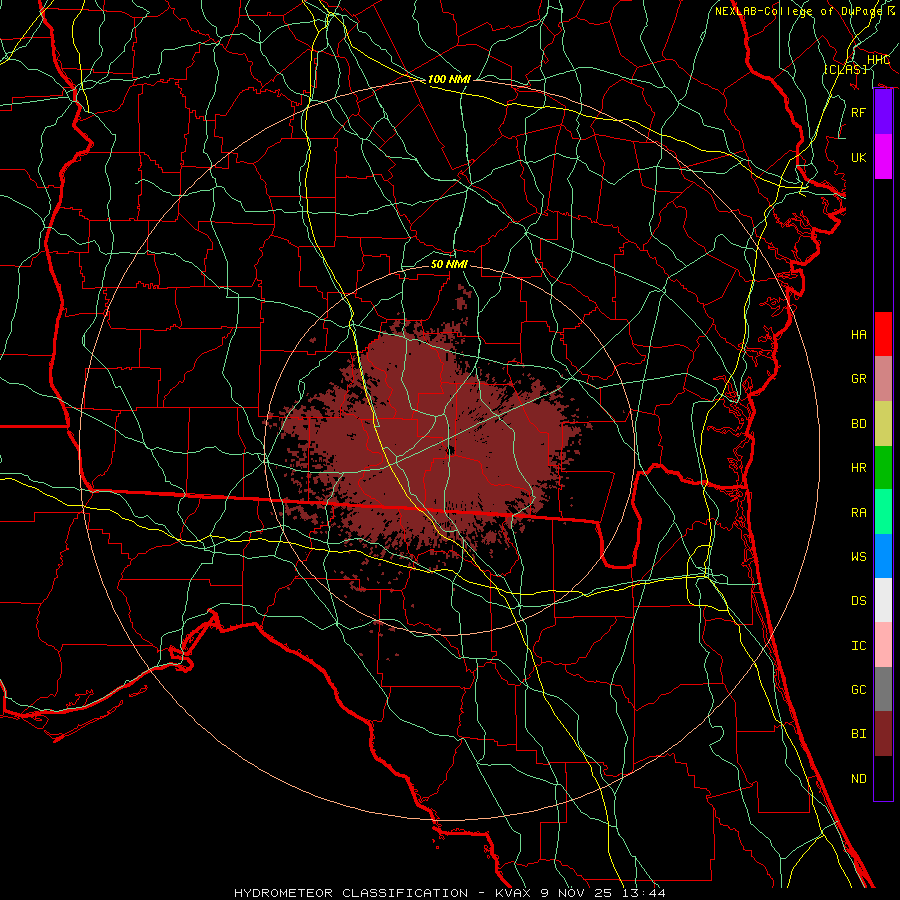Click the DS white legend swatch
Viewport: 900px width, 900px height.
(883, 600)
